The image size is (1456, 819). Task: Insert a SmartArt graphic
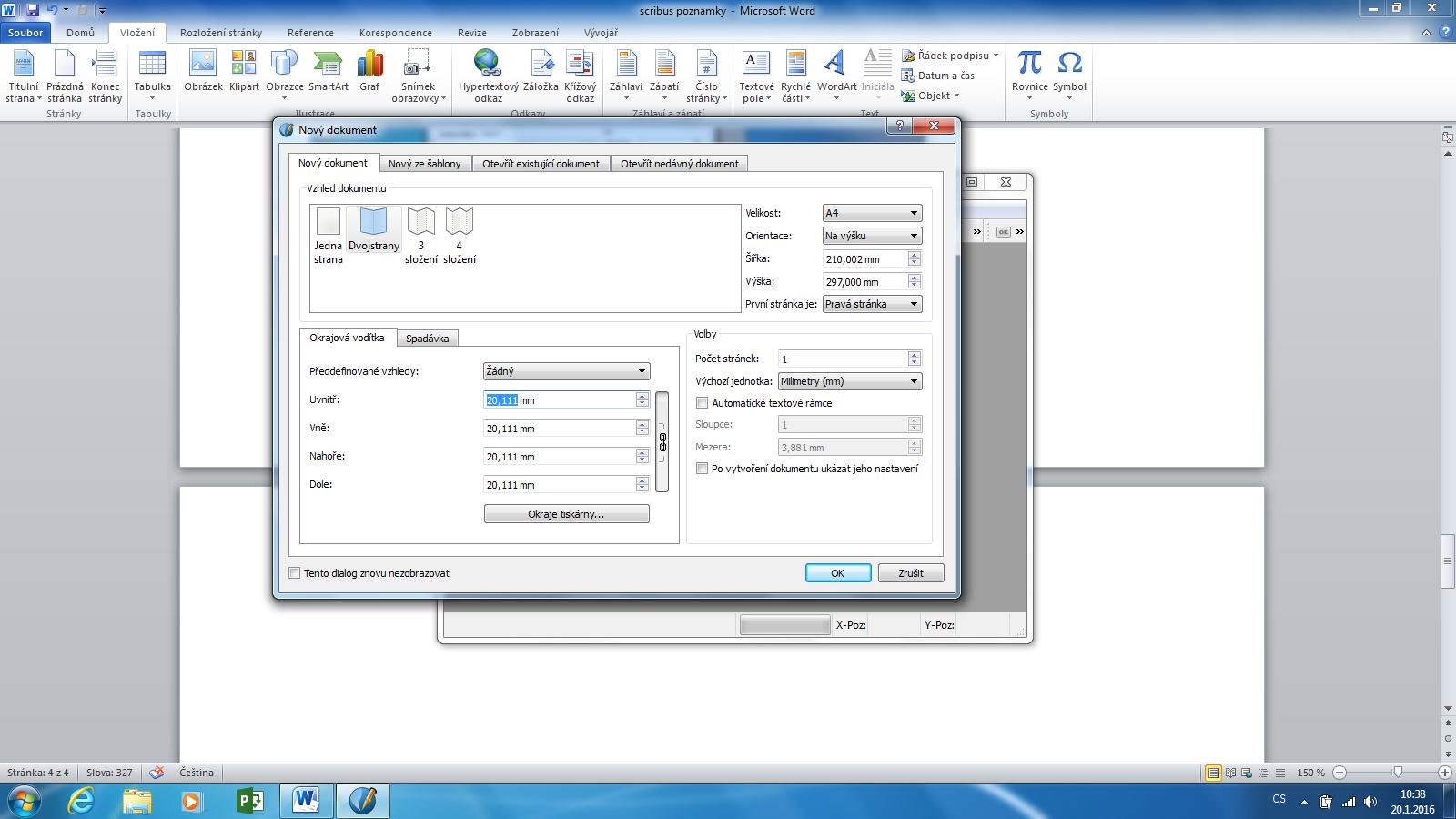(328, 71)
